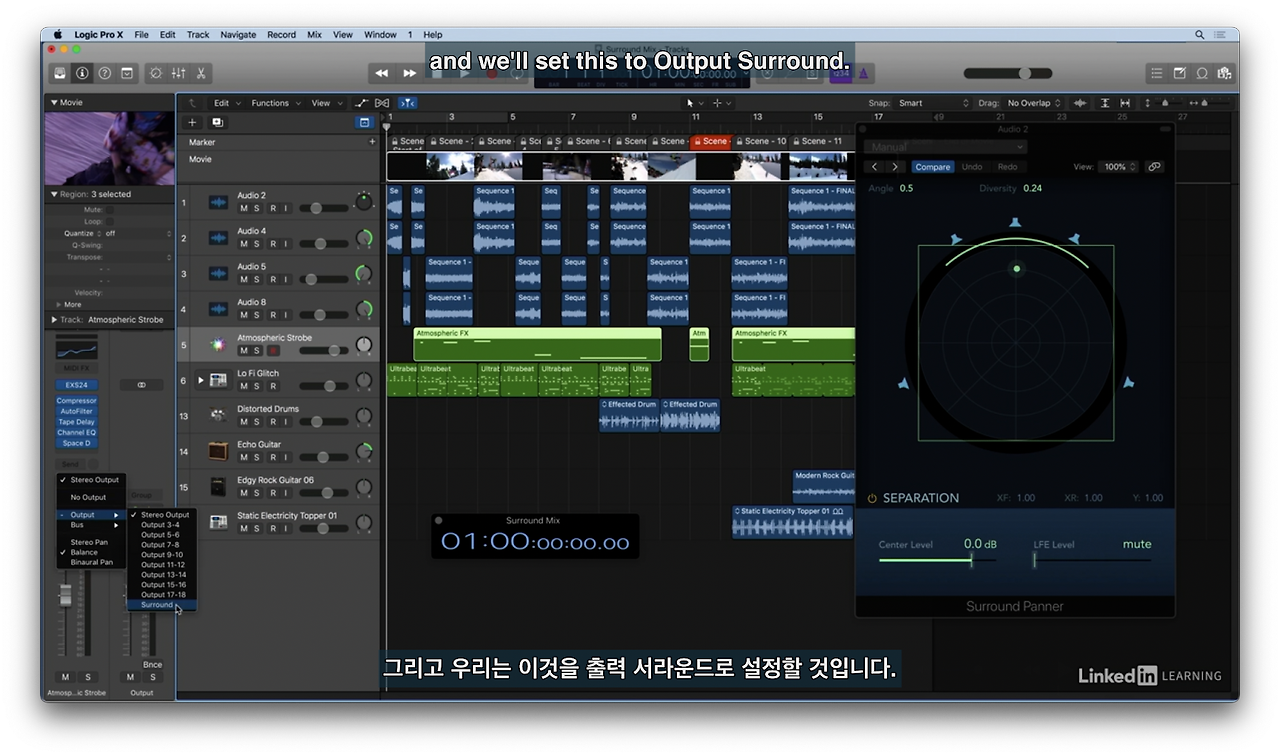Open the List Editors icon

[x=1157, y=73]
